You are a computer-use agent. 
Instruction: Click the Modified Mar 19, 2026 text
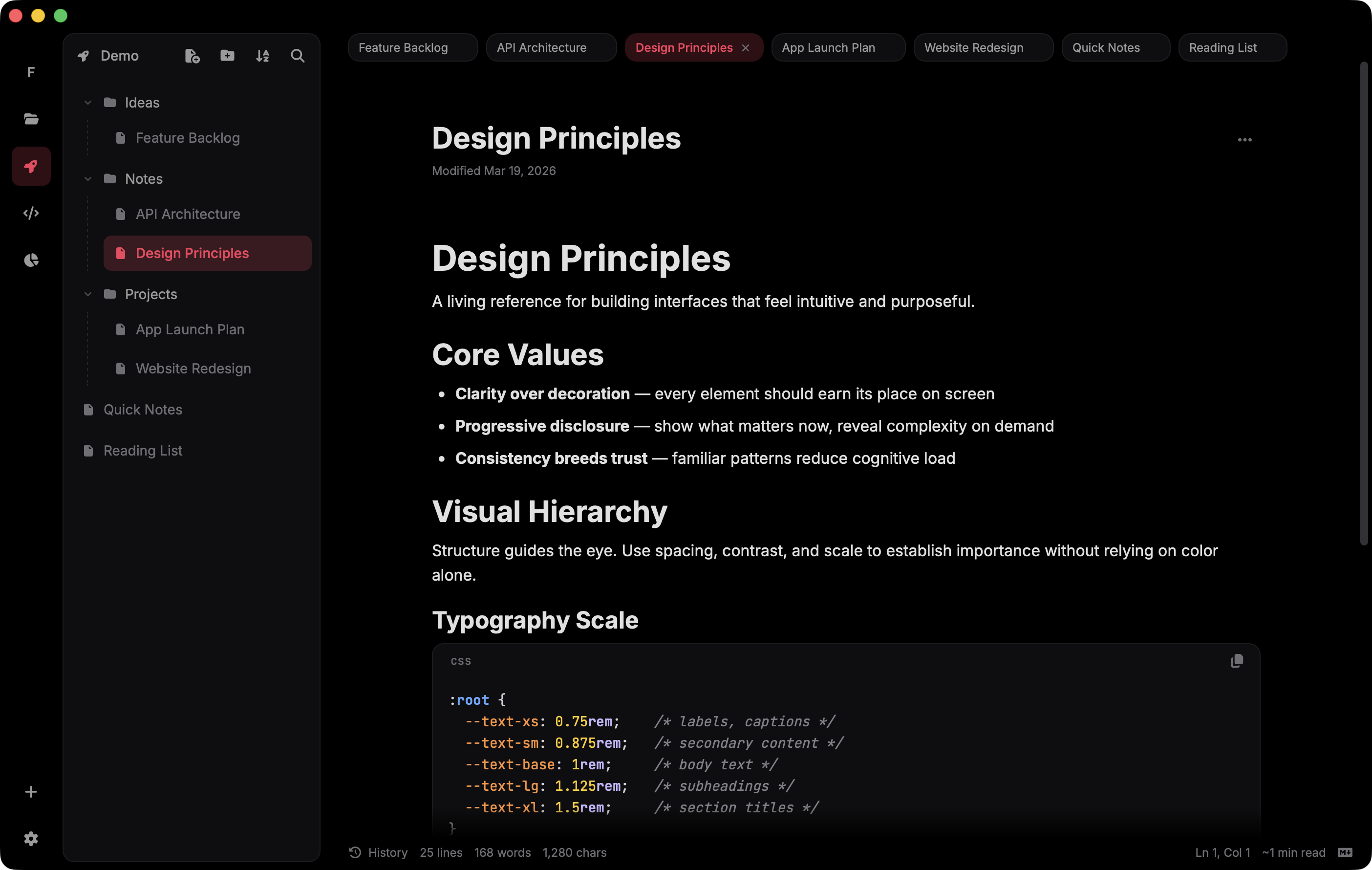coord(493,171)
